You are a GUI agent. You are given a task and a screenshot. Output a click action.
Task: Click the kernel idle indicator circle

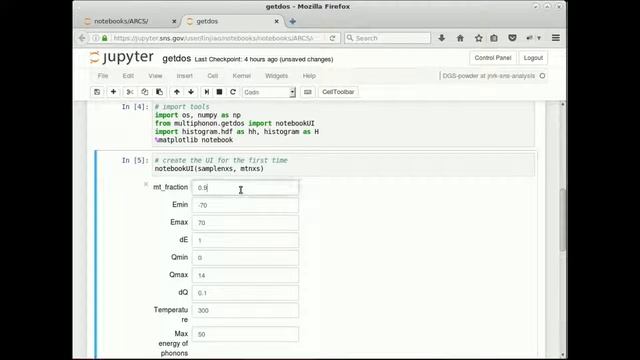[542, 76]
